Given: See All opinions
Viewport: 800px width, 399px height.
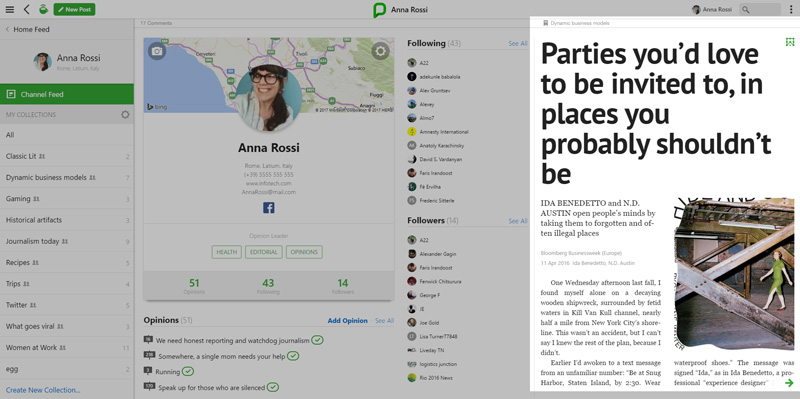Looking at the screenshot, I should 384,321.
